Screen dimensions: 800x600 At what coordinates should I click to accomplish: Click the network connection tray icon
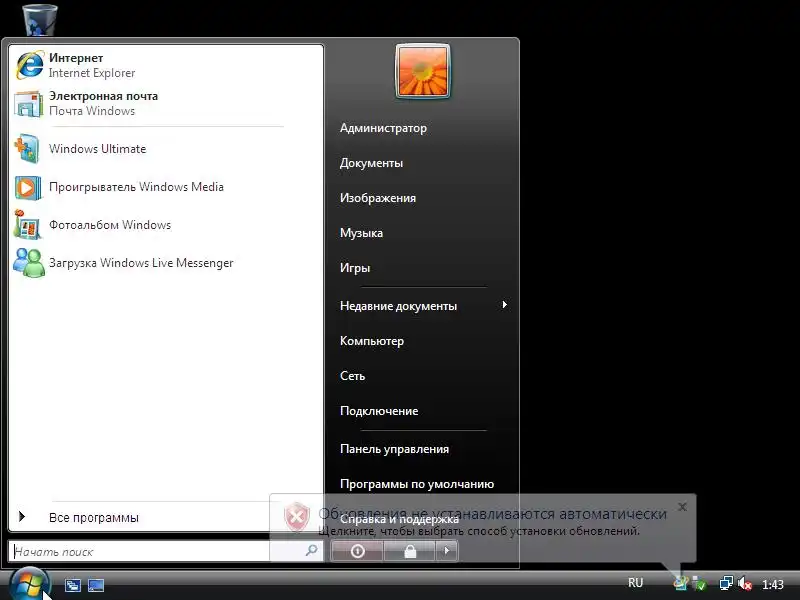pos(726,583)
